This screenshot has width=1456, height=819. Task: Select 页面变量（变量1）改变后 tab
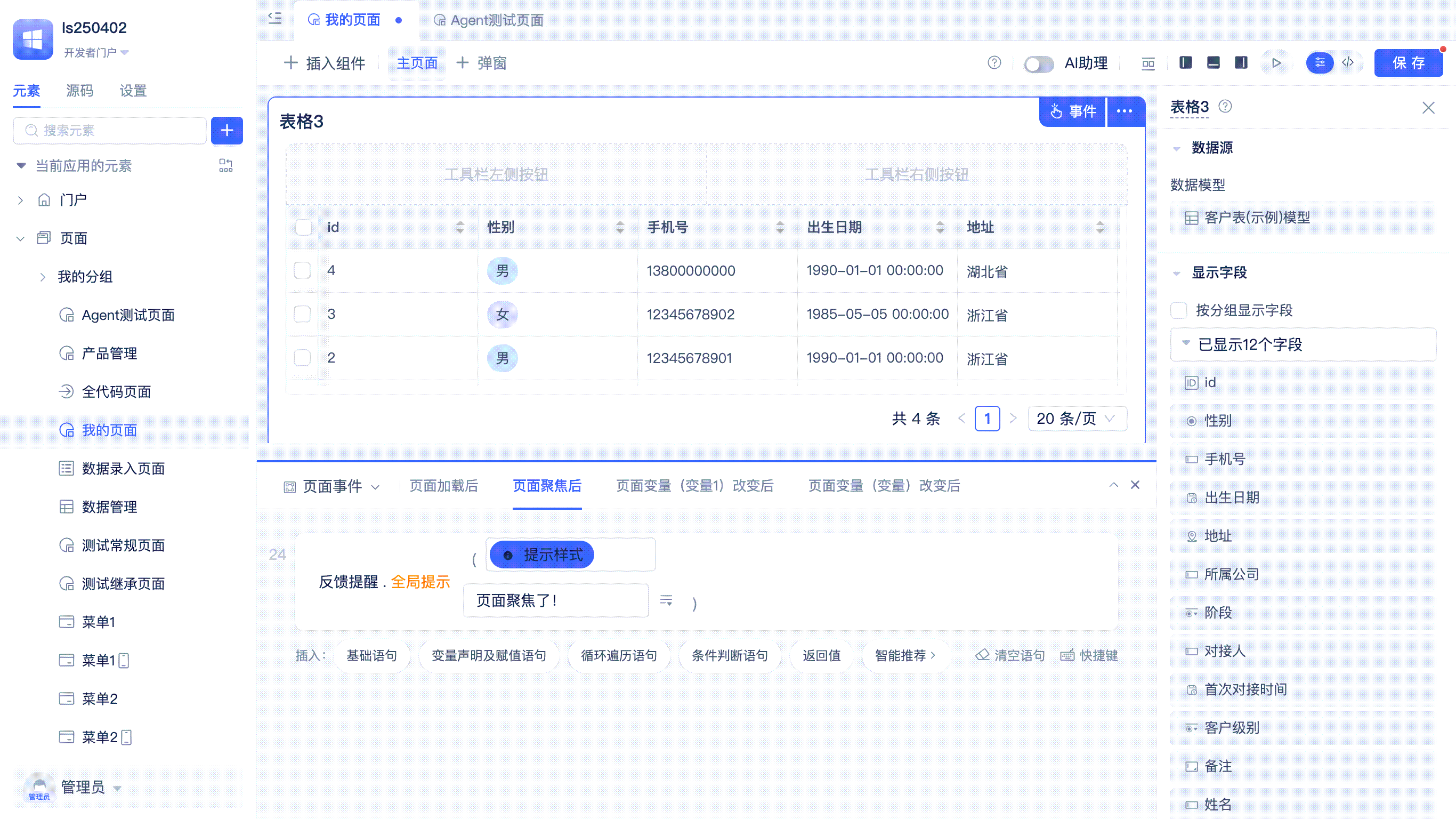pos(694,486)
